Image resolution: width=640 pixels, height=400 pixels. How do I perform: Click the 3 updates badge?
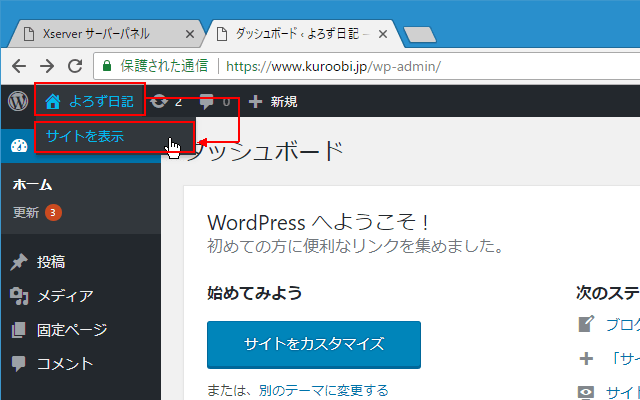click(53, 213)
